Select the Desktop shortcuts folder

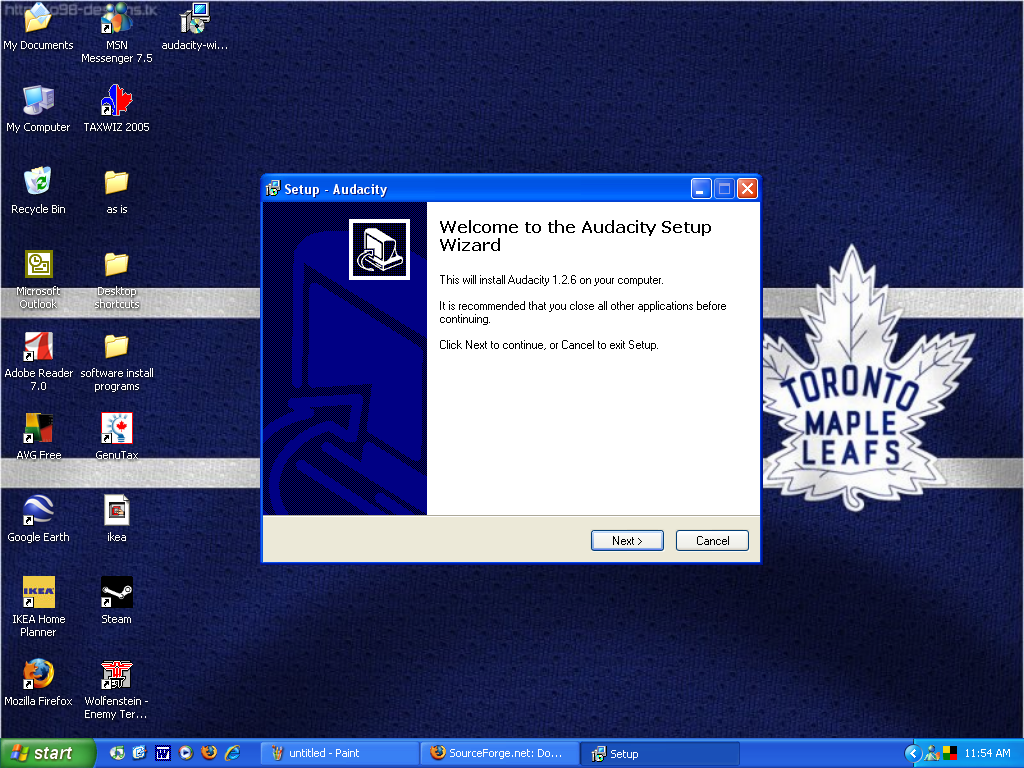pos(117,280)
